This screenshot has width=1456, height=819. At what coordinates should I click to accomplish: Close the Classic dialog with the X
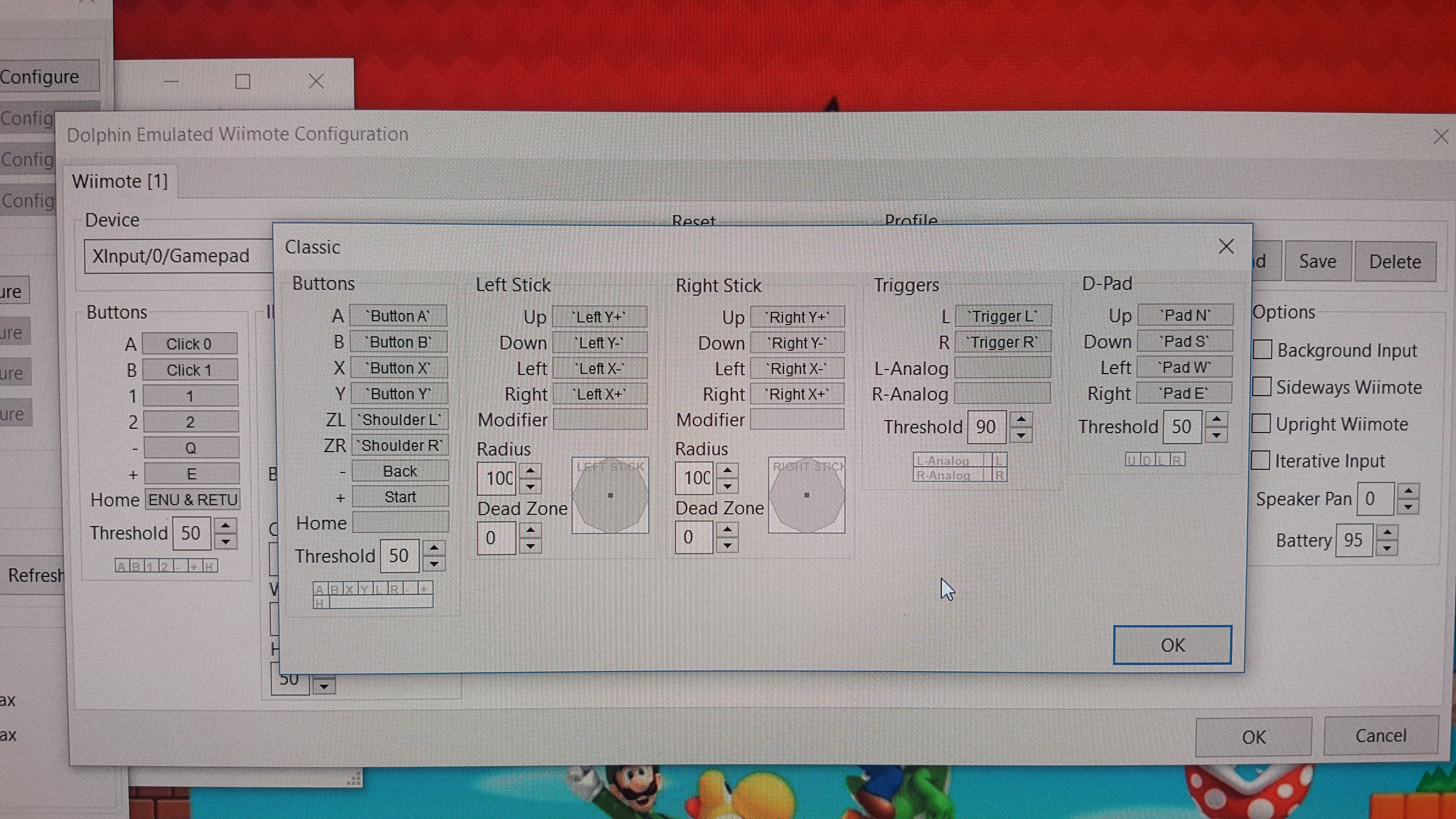pyautogui.click(x=1226, y=246)
